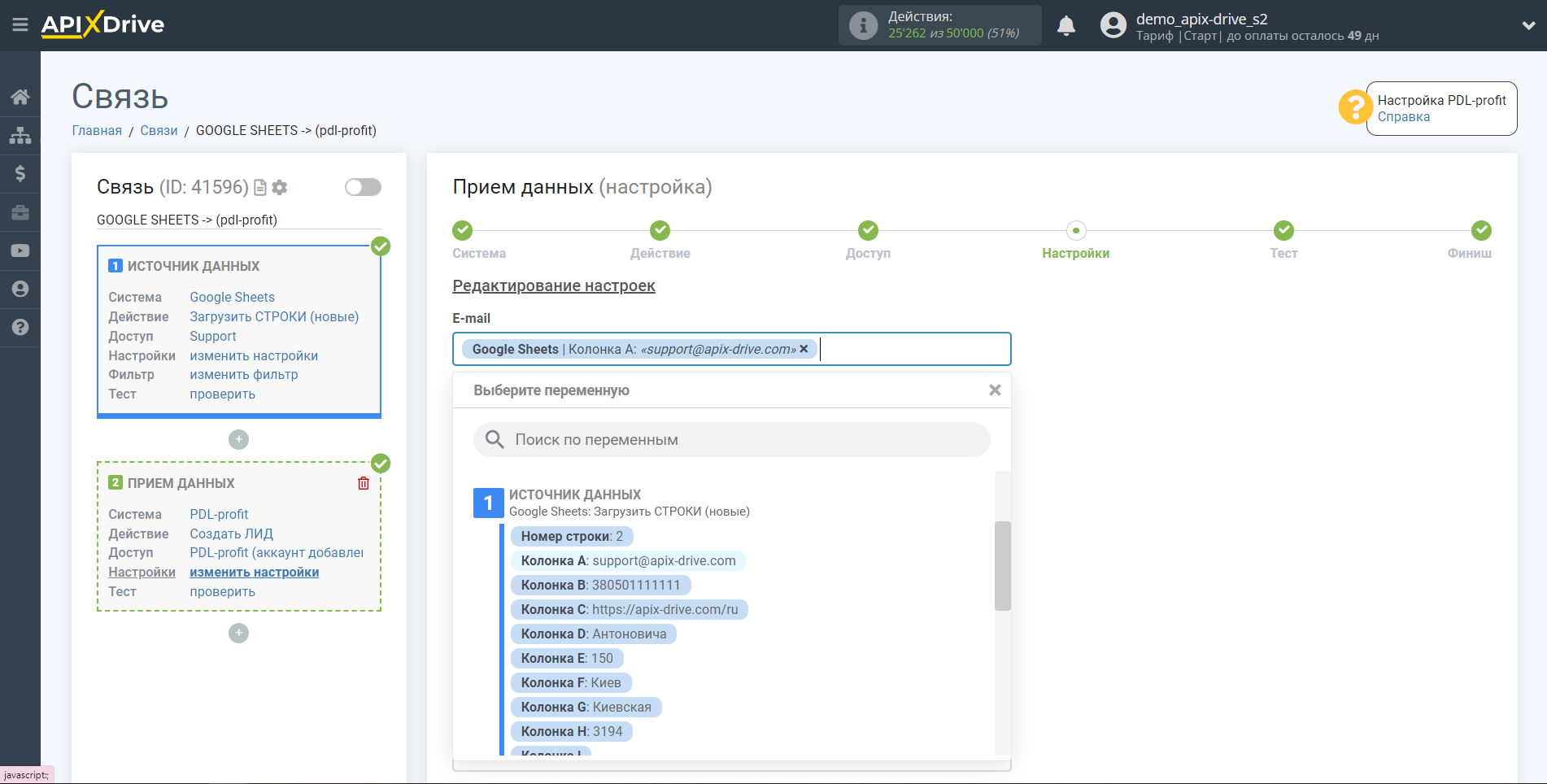Go to the Финиш step

click(1481, 231)
